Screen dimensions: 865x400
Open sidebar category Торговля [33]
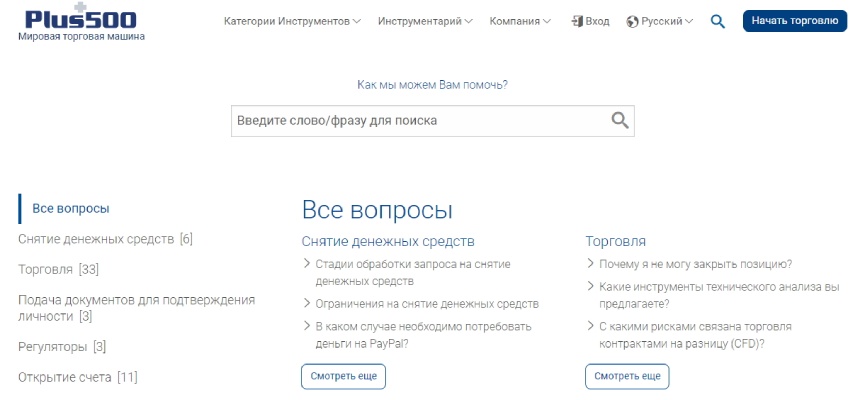click(x=58, y=269)
